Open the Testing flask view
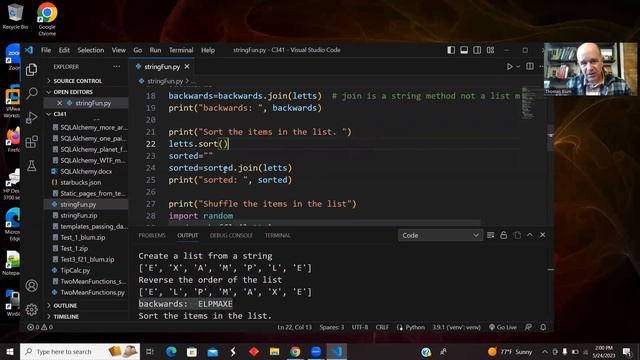 point(31,165)
